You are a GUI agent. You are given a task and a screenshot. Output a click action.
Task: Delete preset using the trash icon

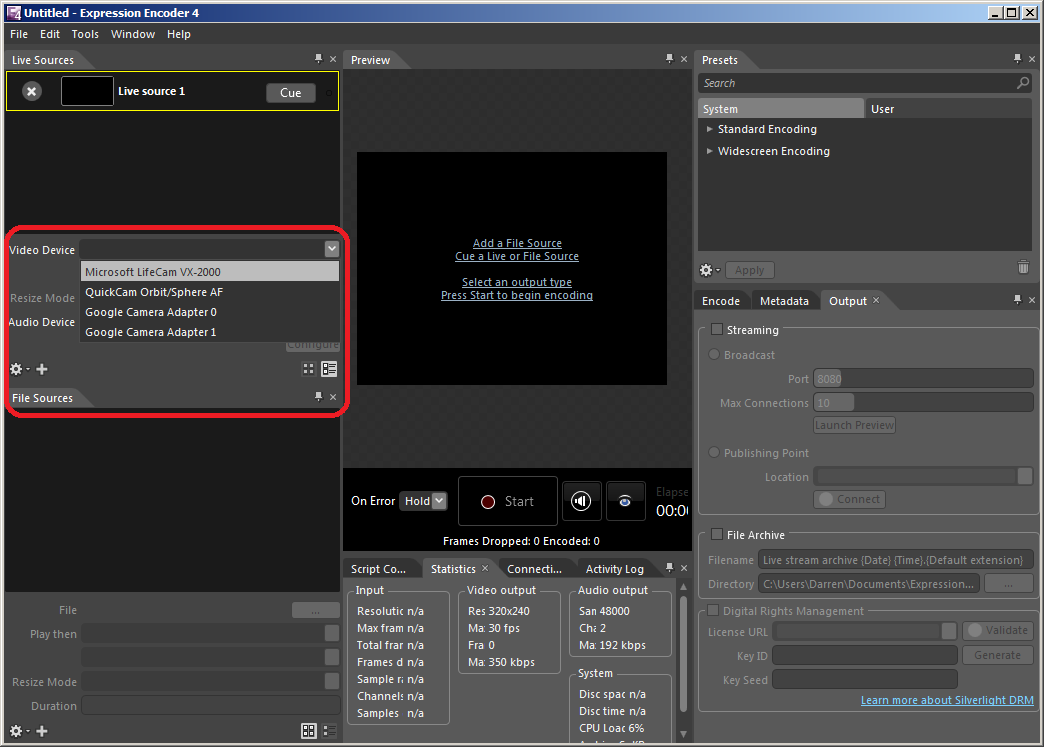1023,268
